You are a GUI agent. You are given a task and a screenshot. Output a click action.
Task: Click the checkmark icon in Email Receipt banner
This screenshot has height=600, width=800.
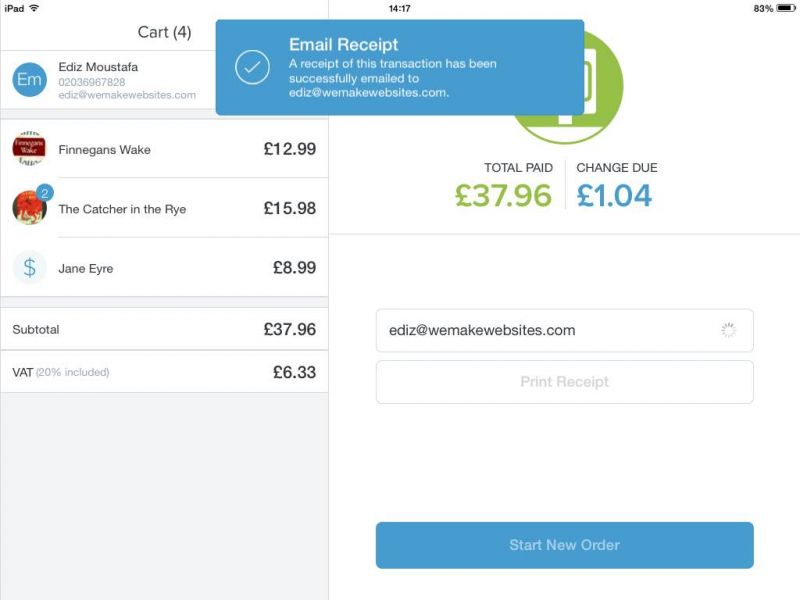click(252, 67)
